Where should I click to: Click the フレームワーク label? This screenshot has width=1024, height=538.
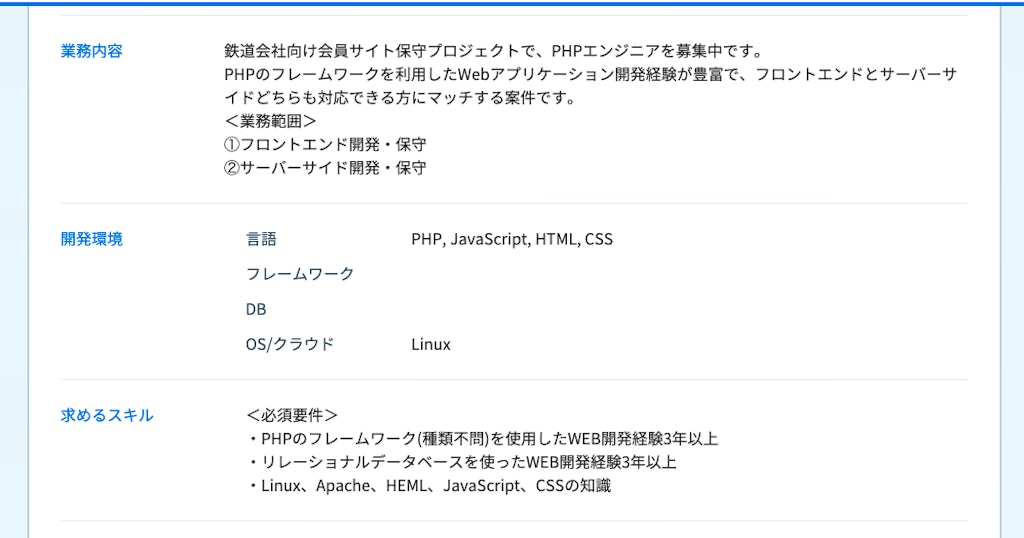pos(300,274)
